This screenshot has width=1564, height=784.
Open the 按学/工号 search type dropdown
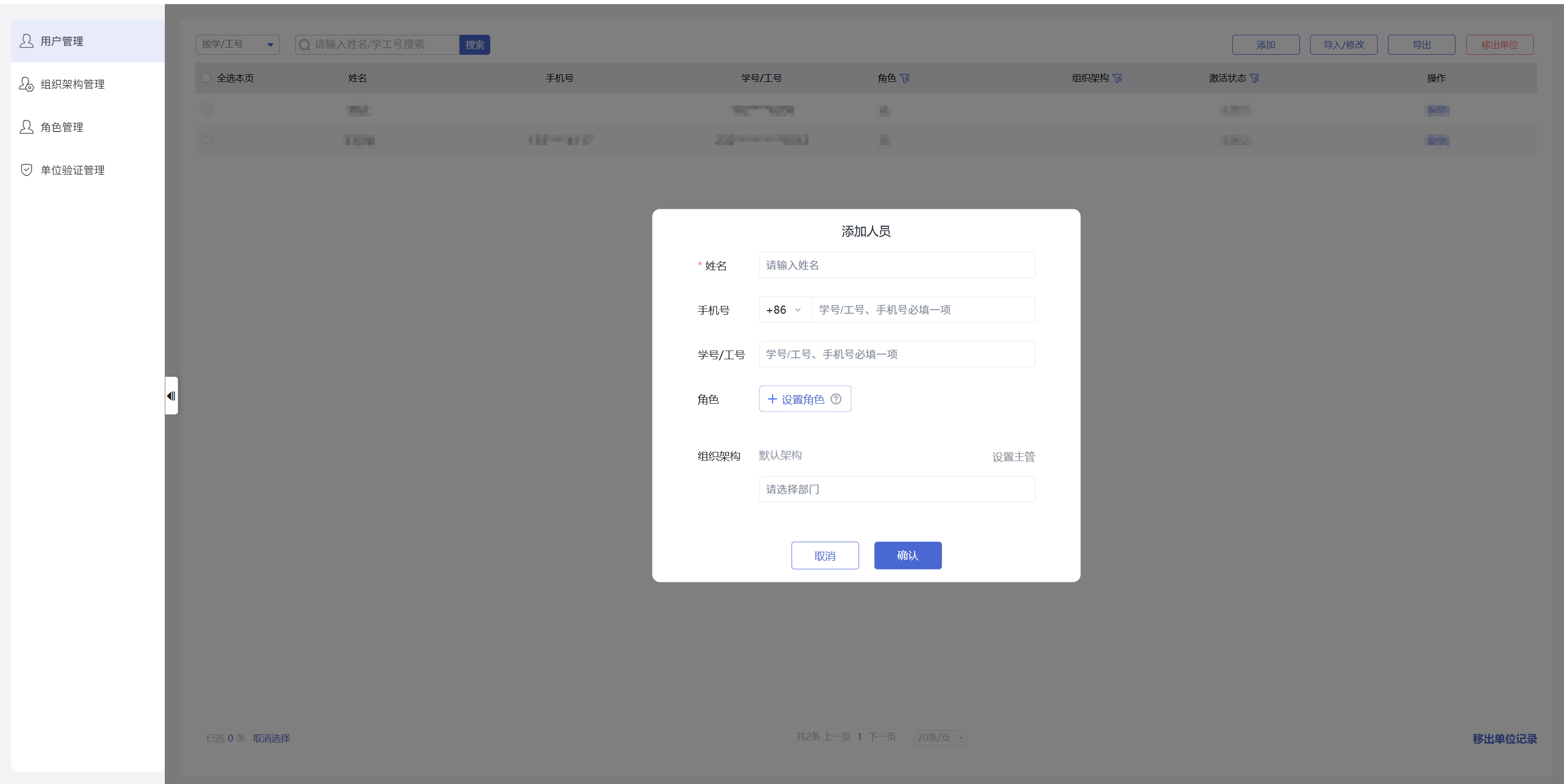point(237,45)
